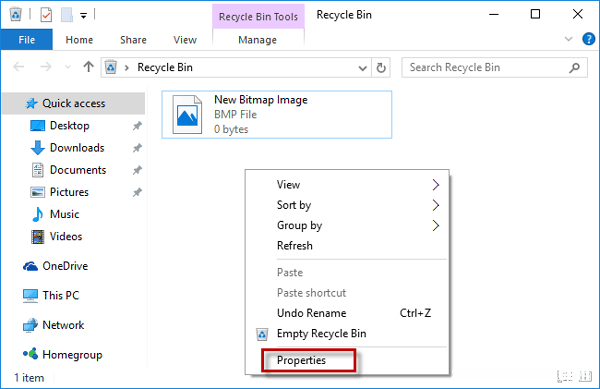Open Downloads in navigation pane
This screenshot has width=600, height=389.
pyautogui.click(x=77, y=148)
